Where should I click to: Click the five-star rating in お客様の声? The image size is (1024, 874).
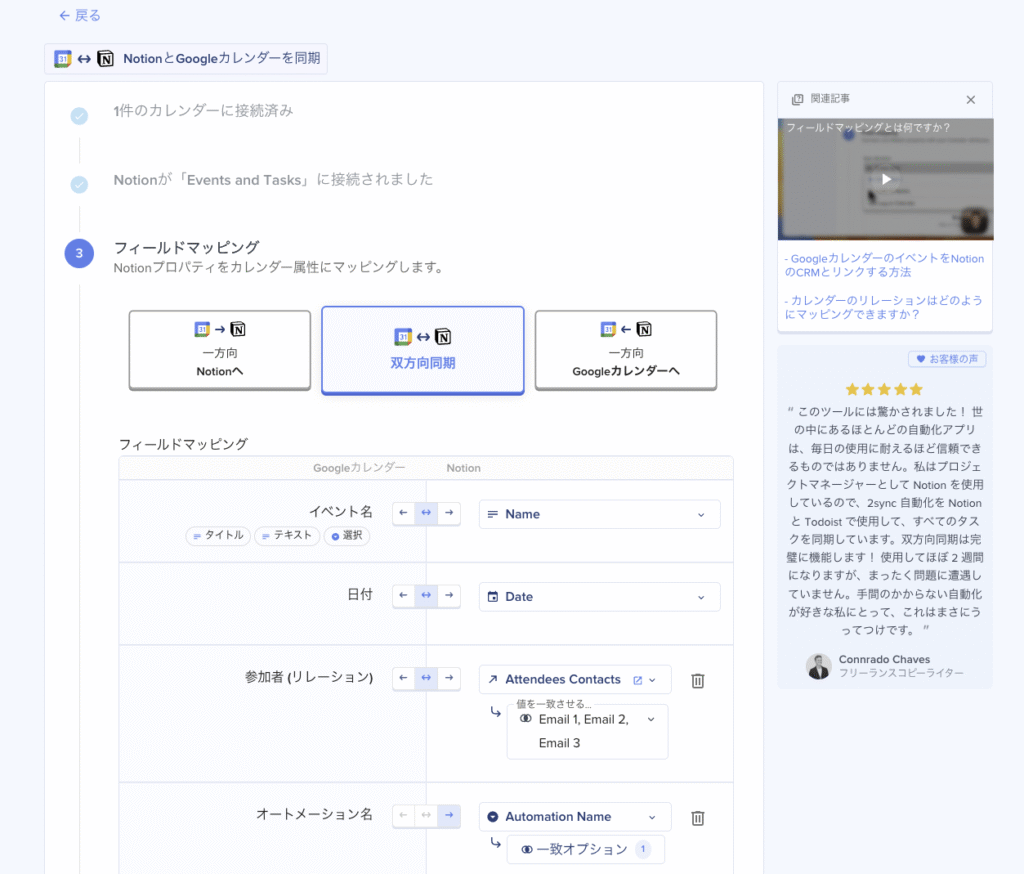click(x=884, y=389)
